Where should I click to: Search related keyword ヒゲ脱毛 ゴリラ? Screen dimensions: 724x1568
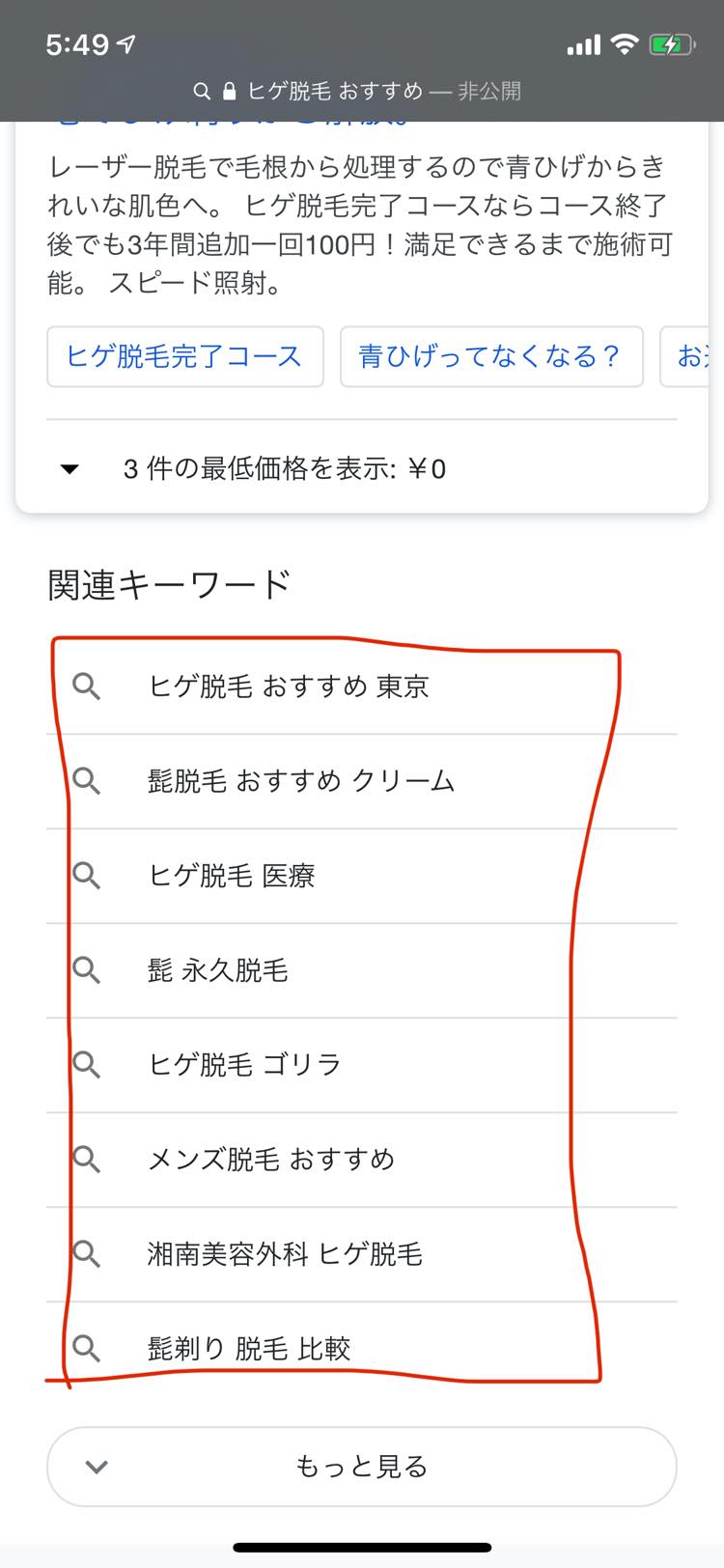pos(245,1065)
